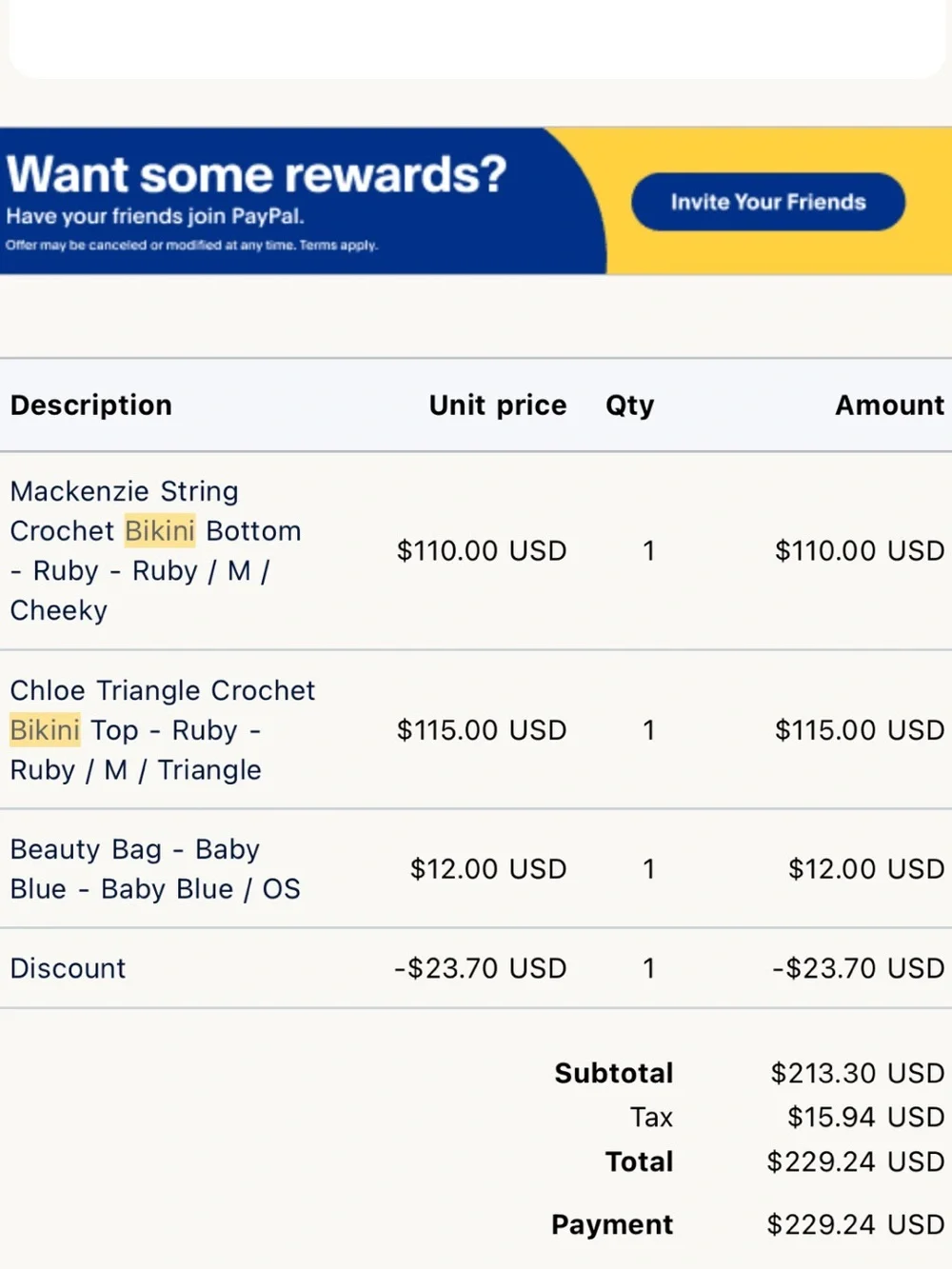
Task: Select the Subtotal amount $213.30 USD
Action: click(858, 1074)
